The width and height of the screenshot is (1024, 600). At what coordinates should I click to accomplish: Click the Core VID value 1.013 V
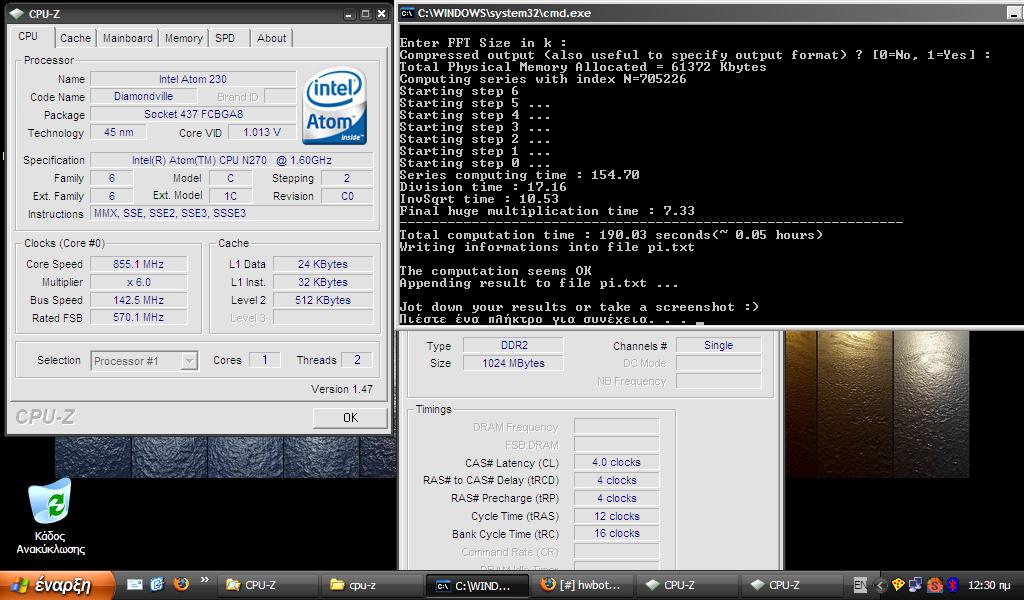pos(262,133)
